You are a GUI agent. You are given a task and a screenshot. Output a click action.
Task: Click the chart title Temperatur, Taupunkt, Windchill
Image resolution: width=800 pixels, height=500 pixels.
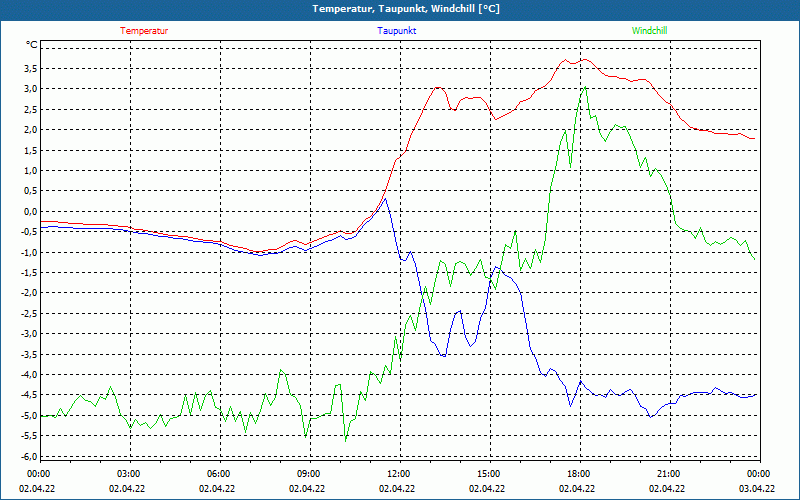(x=406, y=9)
